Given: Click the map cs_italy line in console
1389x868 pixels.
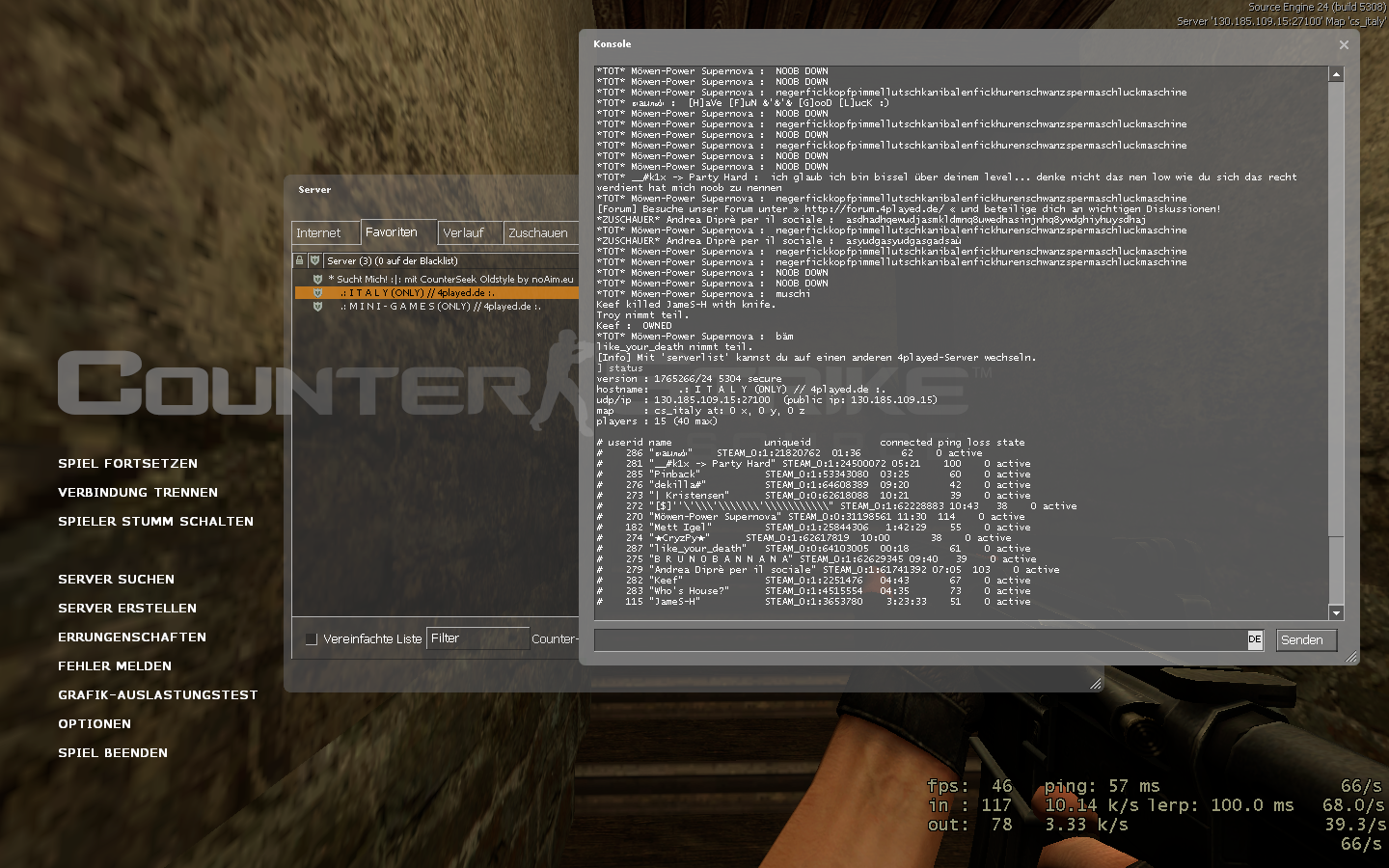Looking at the screenshot, I should (x=700, y=411).
